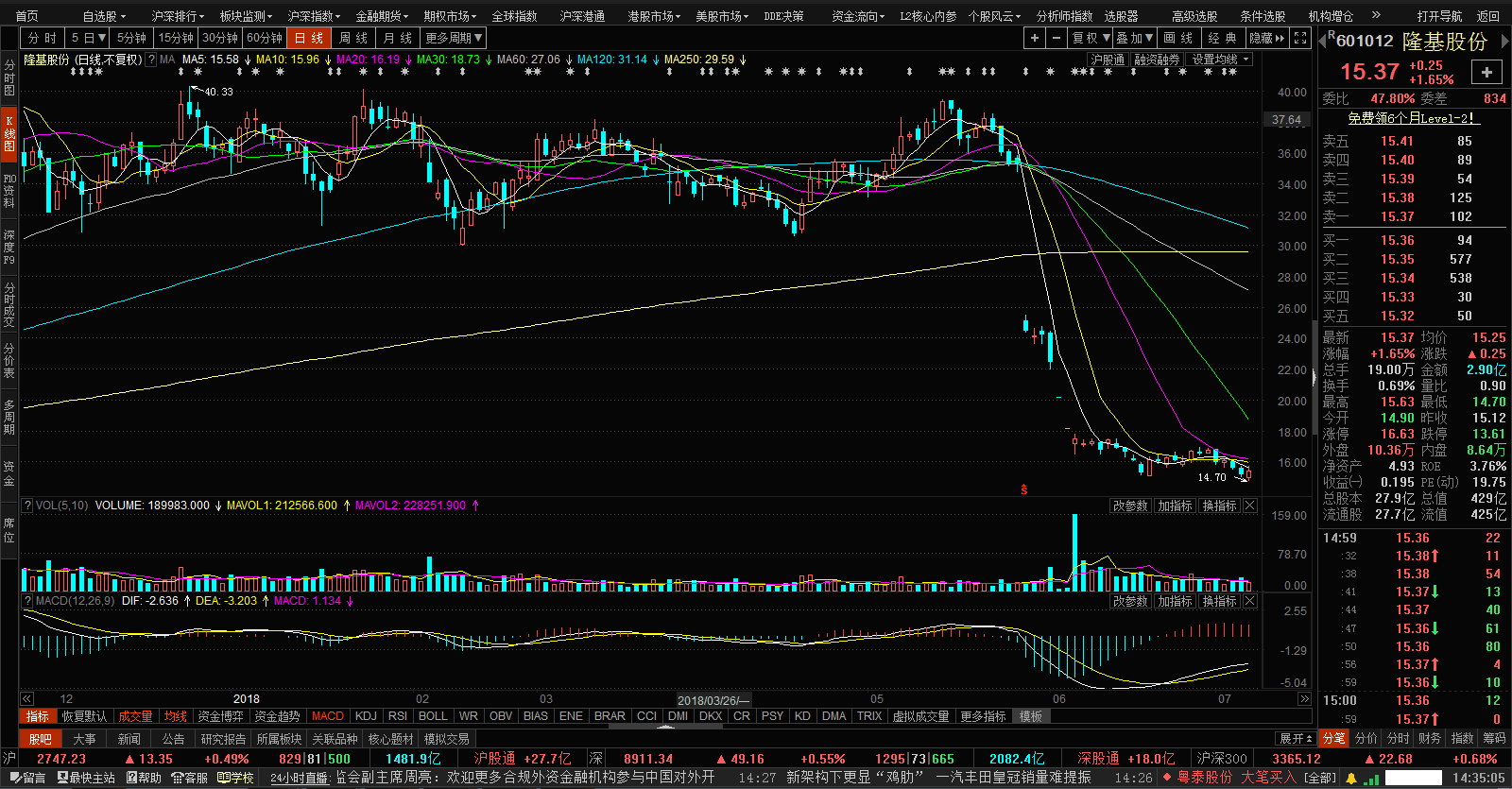Click 沪股通 button above chart
Viewport: 1512px width, 789px height.
(1108, 60)
